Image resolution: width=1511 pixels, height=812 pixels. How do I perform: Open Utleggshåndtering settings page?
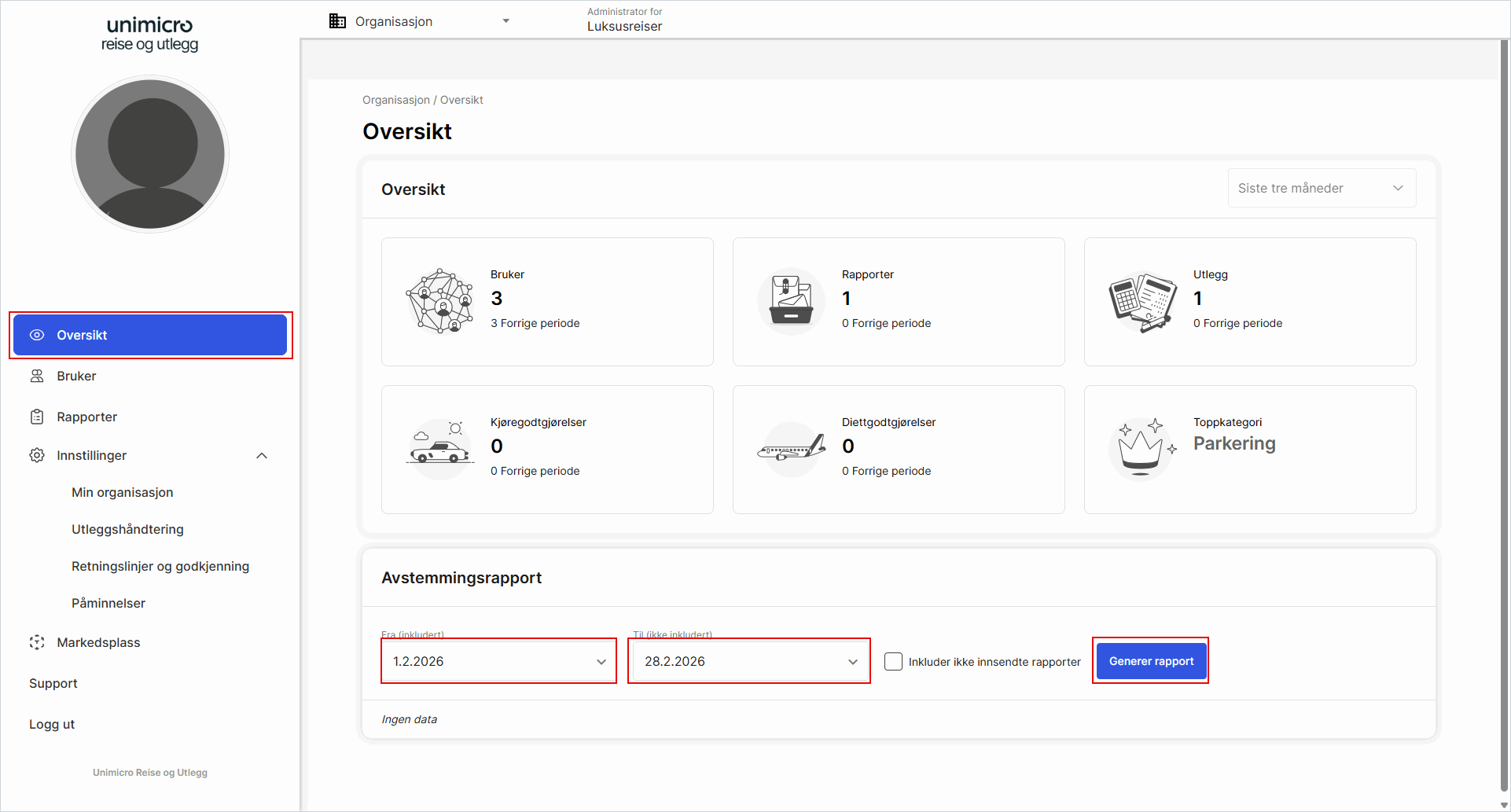(x=127, y=530)
